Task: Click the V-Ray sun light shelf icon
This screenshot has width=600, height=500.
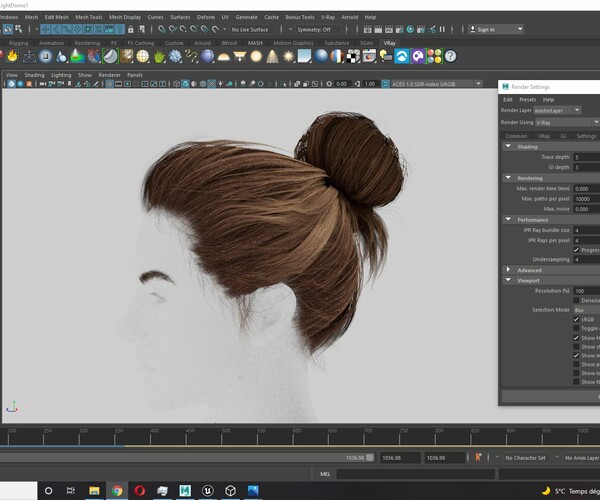Action: pyautogui.click(x=289, y=57)
